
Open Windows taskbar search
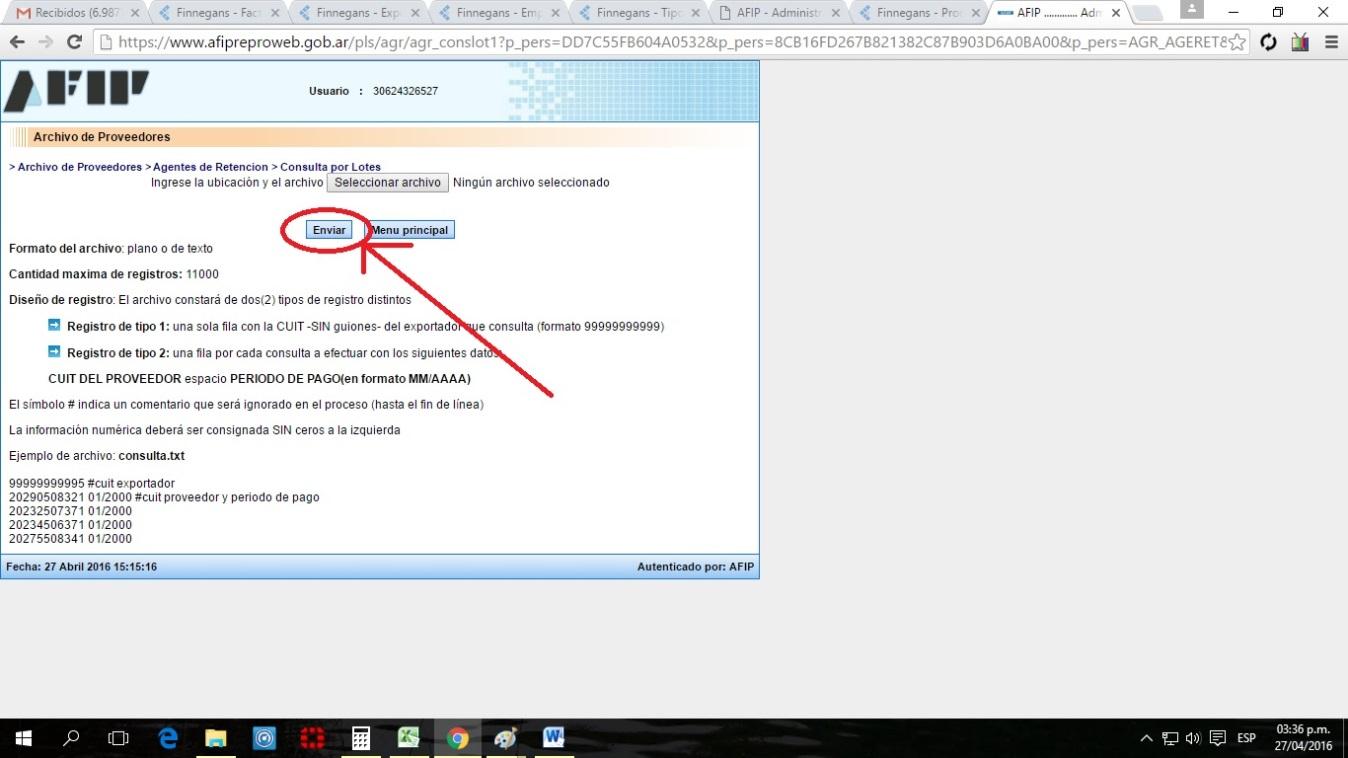click(x=71, y=738)
